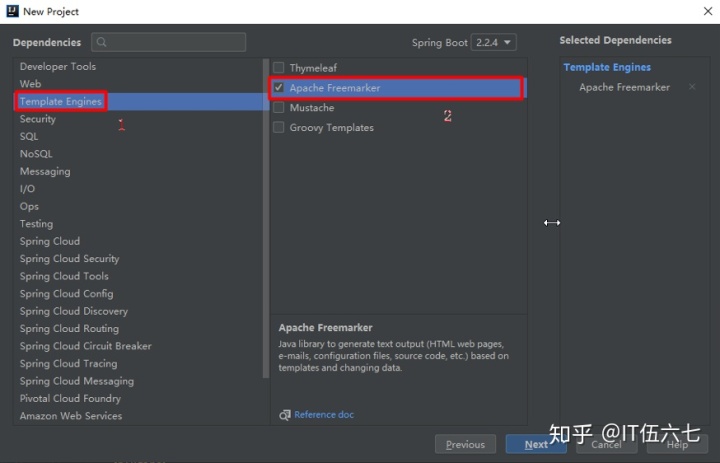Click the Groovy Templates label text
This screenshot has height=463, width=720.
pos(332,128)
